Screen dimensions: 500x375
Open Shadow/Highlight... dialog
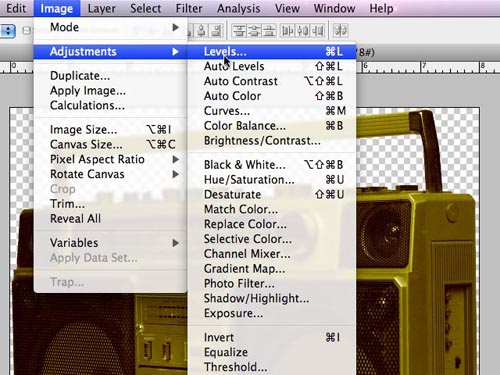coord(272,298)
